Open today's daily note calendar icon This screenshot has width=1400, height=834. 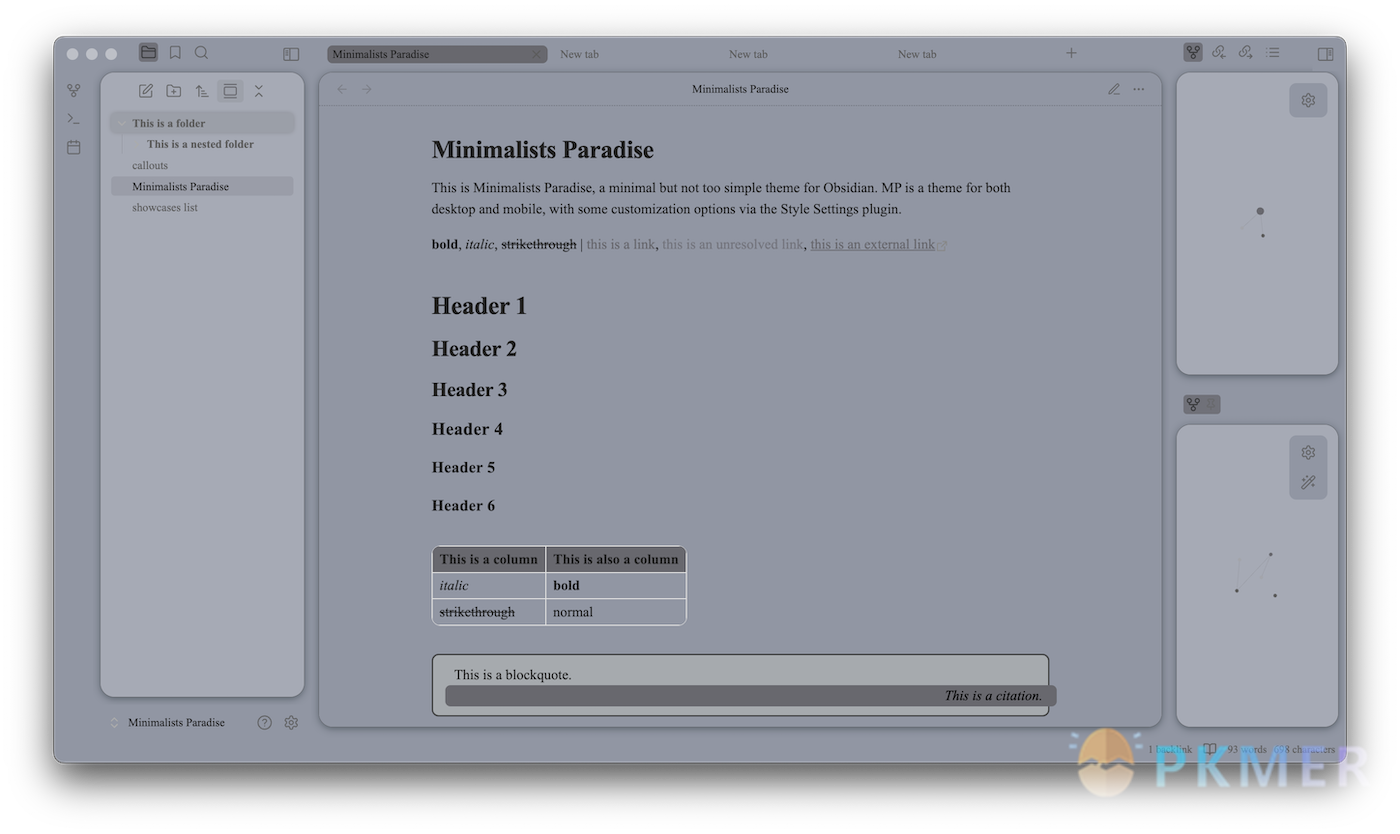73,147
